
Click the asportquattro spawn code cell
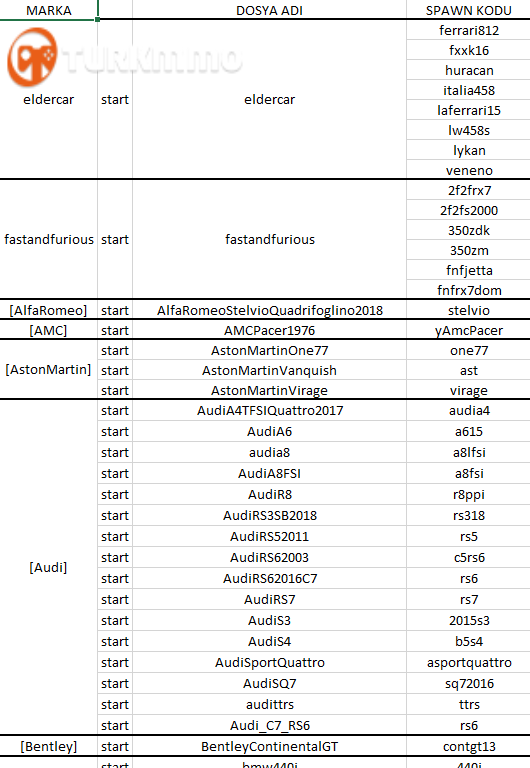point(468,663)
